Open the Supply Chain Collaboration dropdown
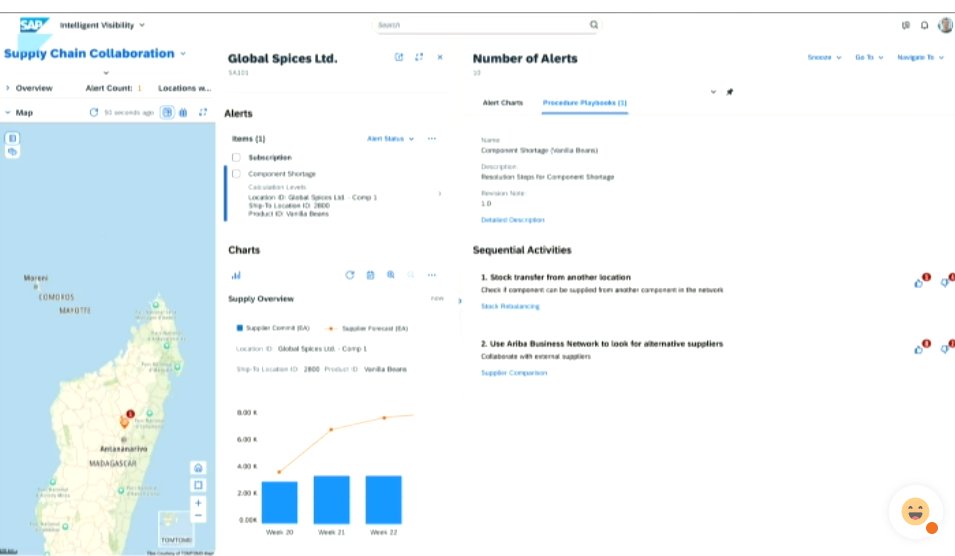 94,54
